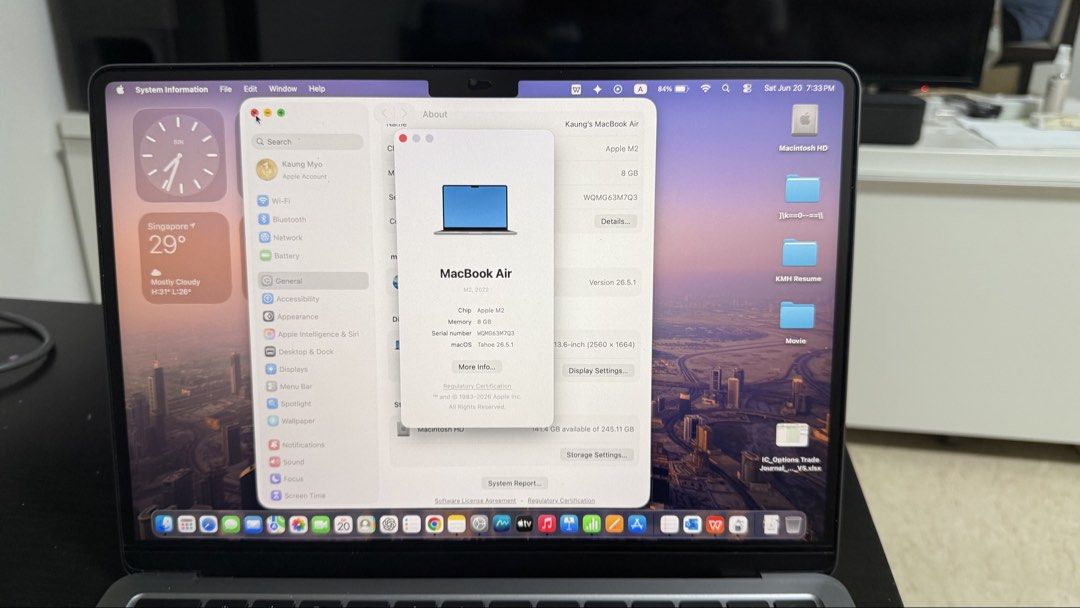Click the Details… button in Settings
This screenshot has height=608, width=1080.
tap(615, 222)
